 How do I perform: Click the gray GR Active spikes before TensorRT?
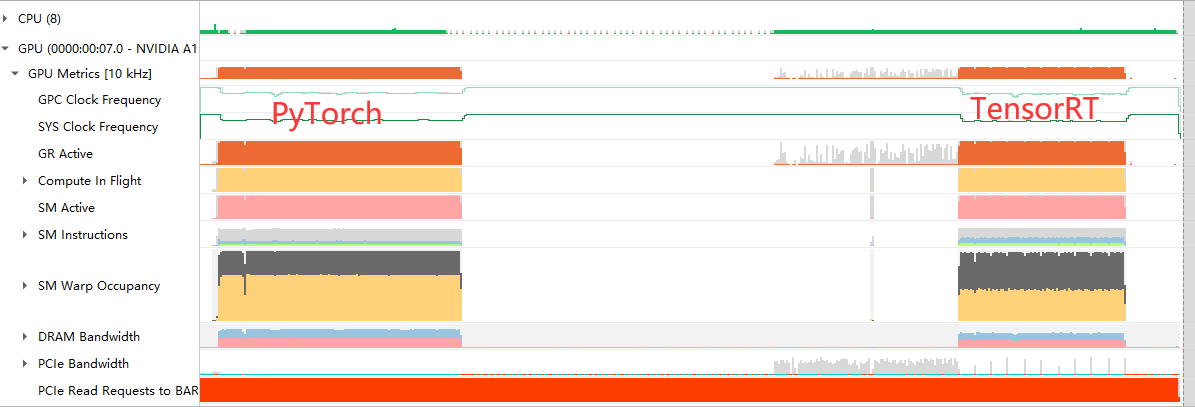click(x=865, y=154)
